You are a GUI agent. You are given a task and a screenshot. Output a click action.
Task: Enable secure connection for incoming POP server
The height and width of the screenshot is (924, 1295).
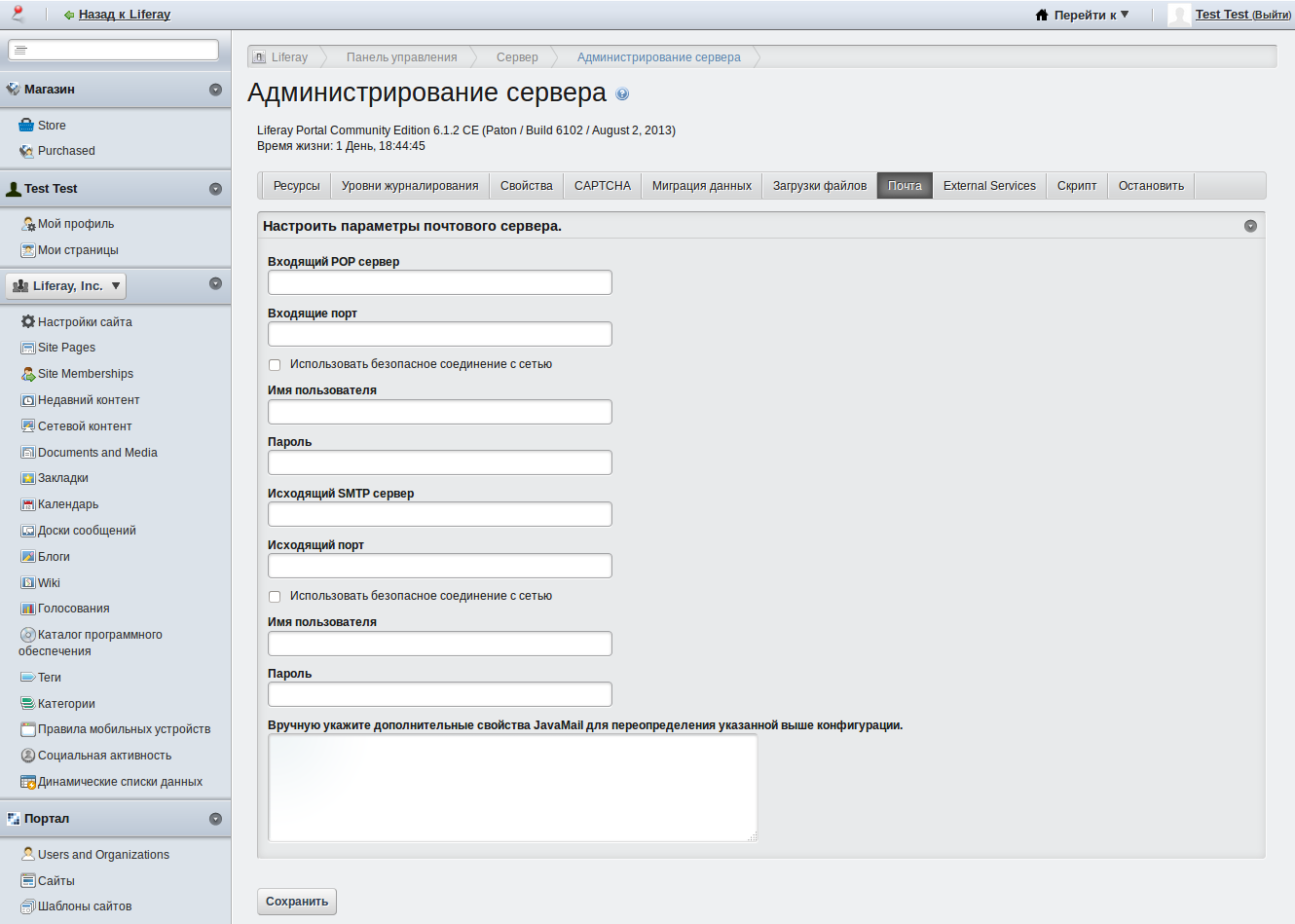[275, 365]
